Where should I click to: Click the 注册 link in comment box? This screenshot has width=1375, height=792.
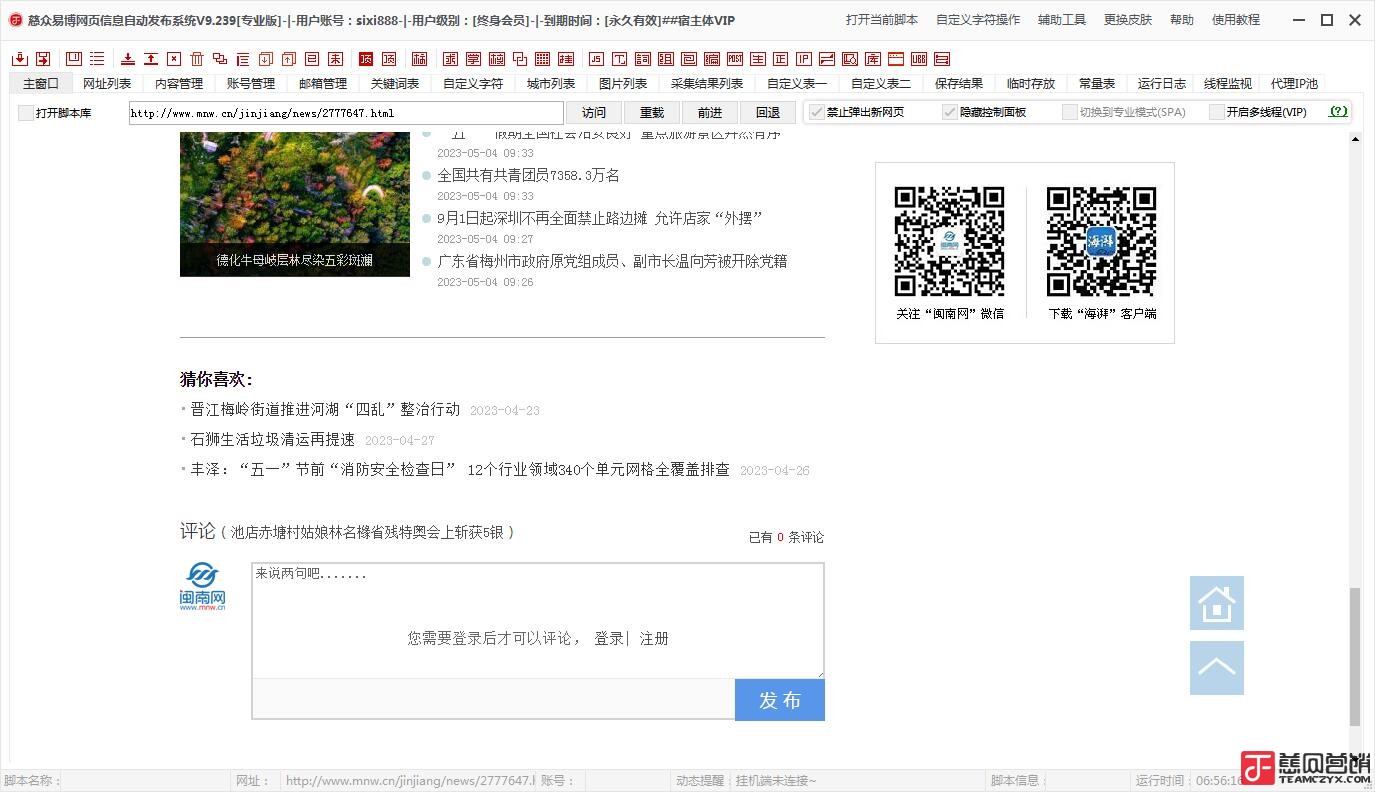(x=654, y=638)
